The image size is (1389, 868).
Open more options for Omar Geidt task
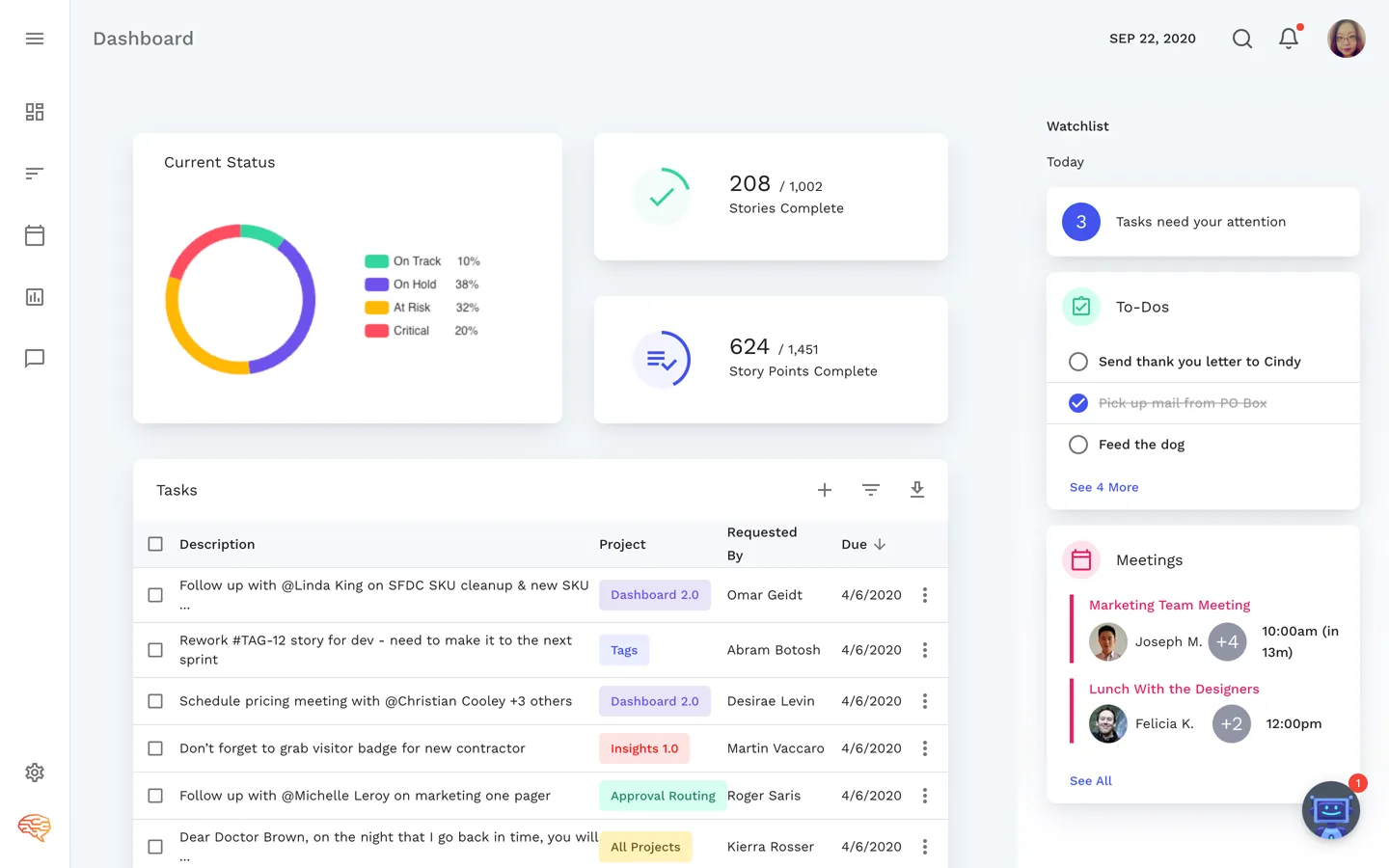click(x=925, y=595)
